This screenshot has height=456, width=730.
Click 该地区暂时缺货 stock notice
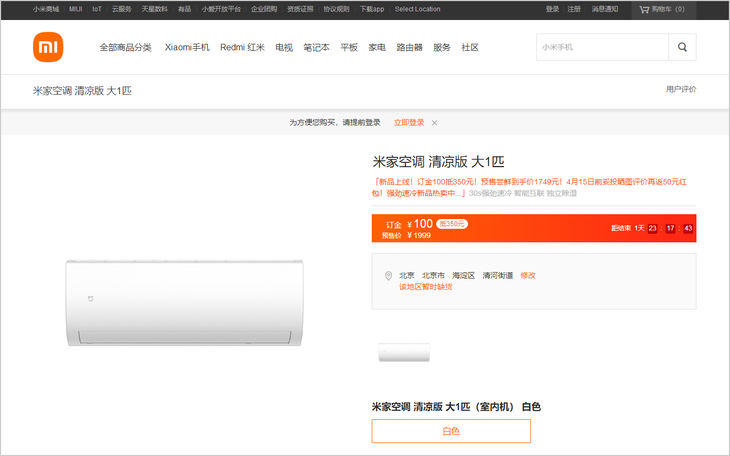pos(426,287)
